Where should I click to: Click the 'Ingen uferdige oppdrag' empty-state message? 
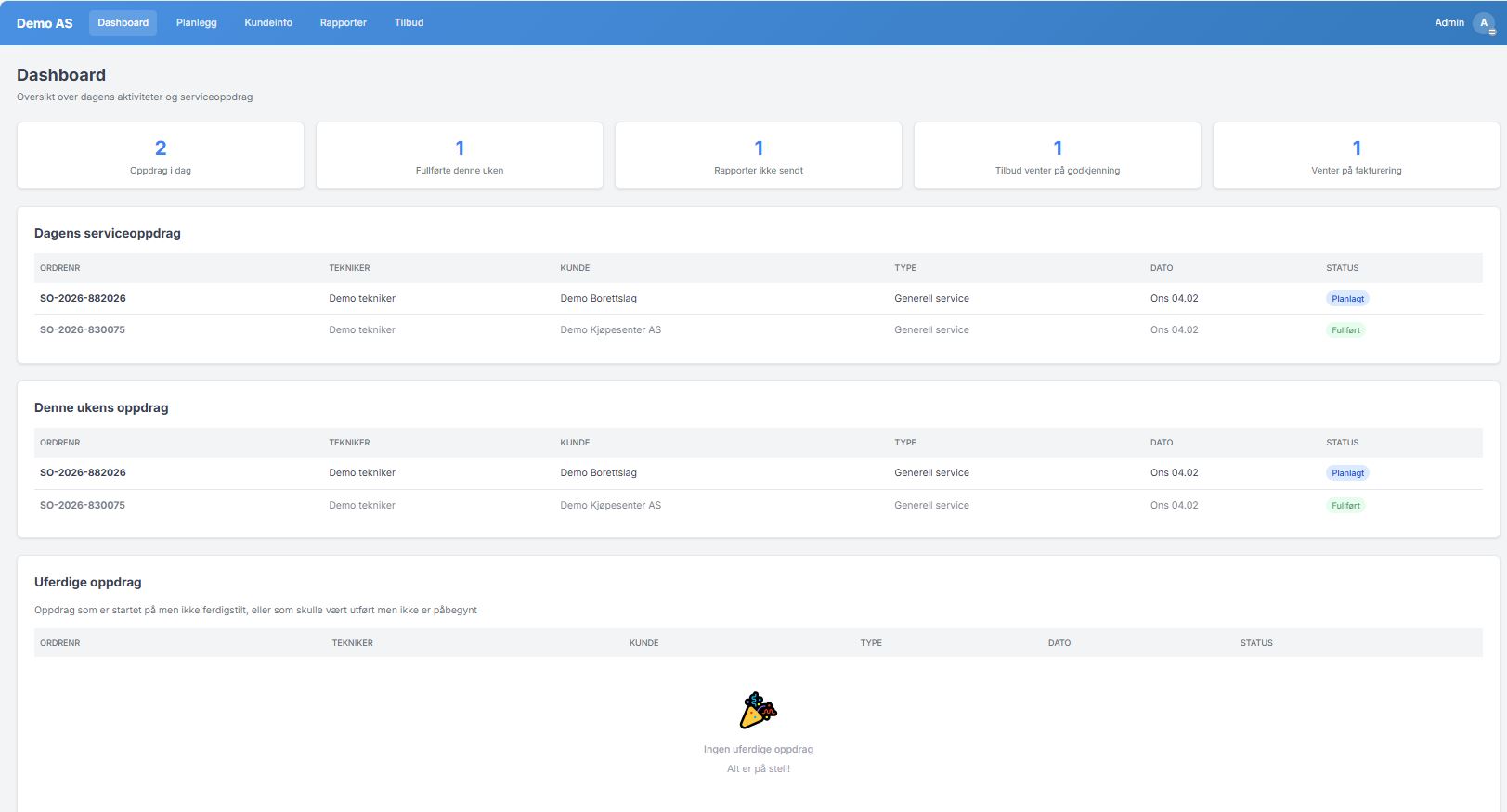pyautogui.click(x=759, y=750)
